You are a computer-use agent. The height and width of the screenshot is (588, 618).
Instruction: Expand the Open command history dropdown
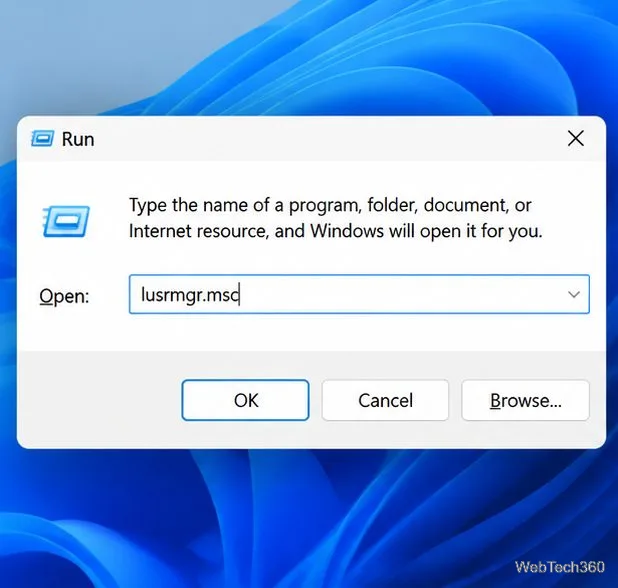click(574, 294)
